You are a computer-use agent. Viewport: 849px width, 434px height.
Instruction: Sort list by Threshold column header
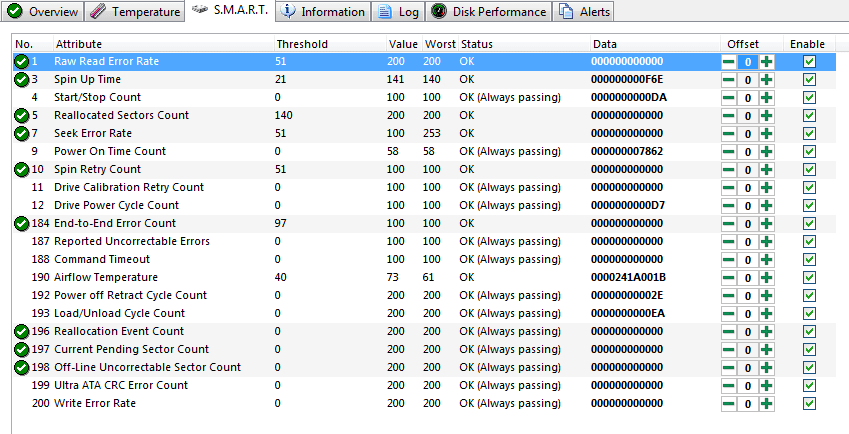[300, 44]
